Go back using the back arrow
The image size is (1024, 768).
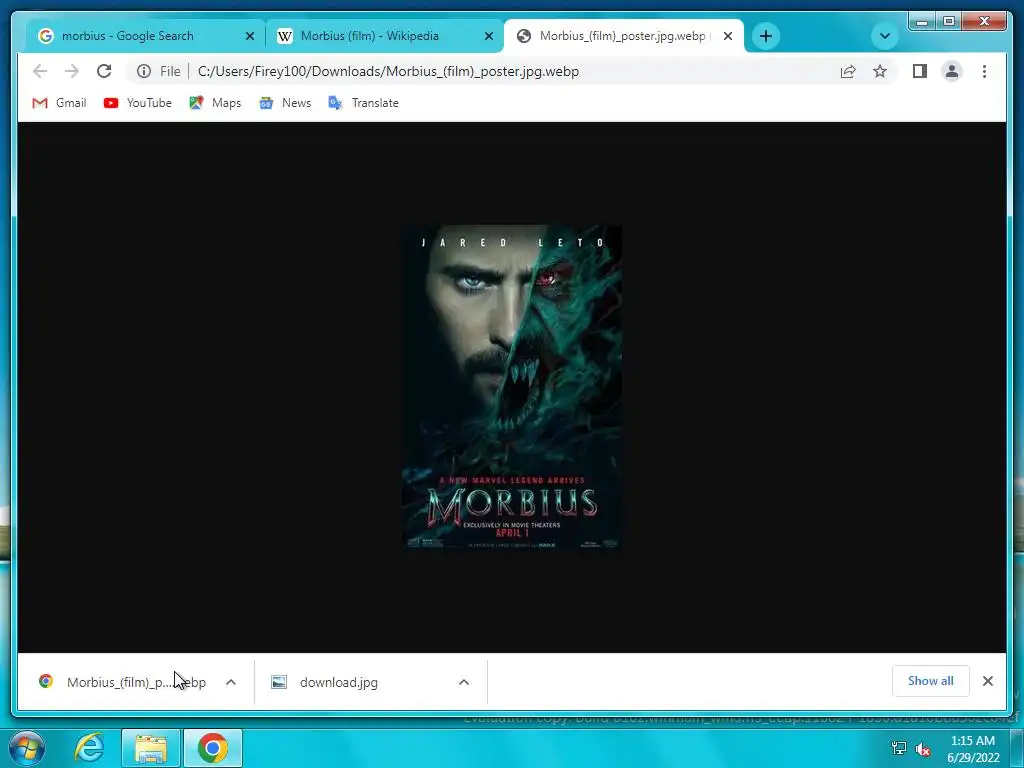click(40, 71)
